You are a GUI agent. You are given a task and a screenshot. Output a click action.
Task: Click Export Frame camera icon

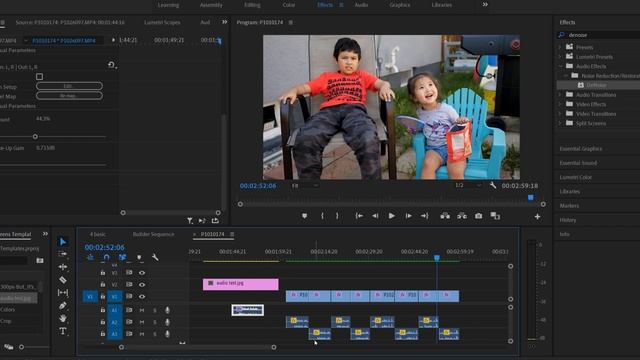coord(478,216)
